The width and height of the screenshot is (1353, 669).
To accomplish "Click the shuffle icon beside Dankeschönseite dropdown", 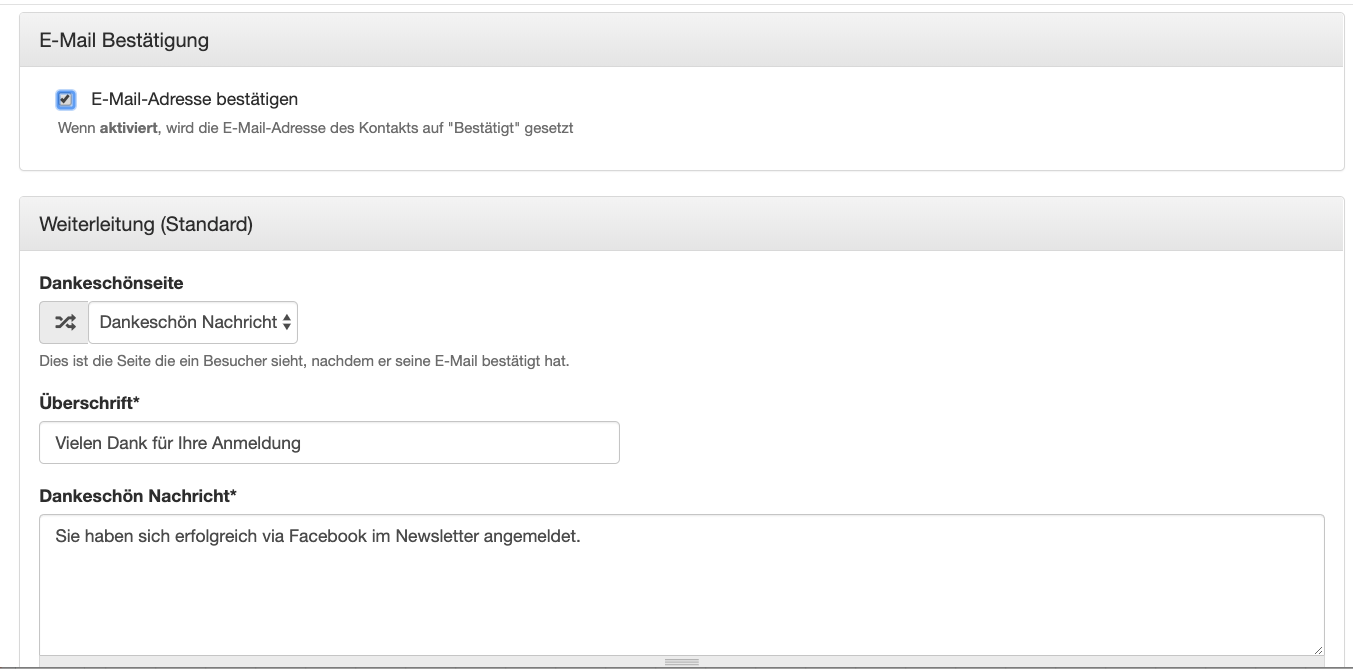I will [x=64, y=322].
